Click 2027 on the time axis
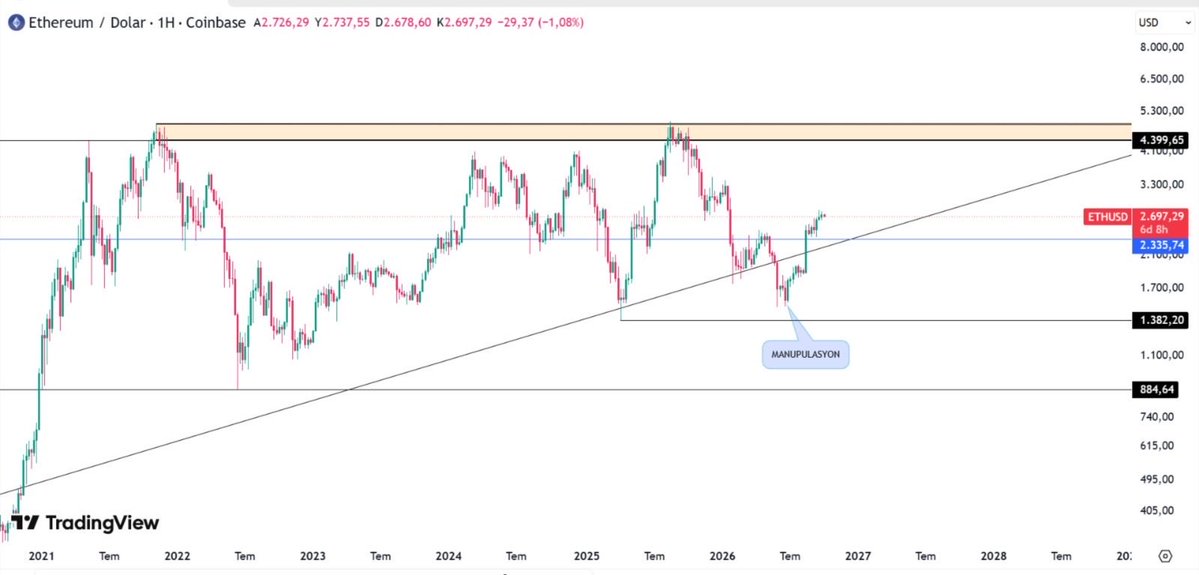This screenshot has height=575, width=1199. tap(857, 556)
